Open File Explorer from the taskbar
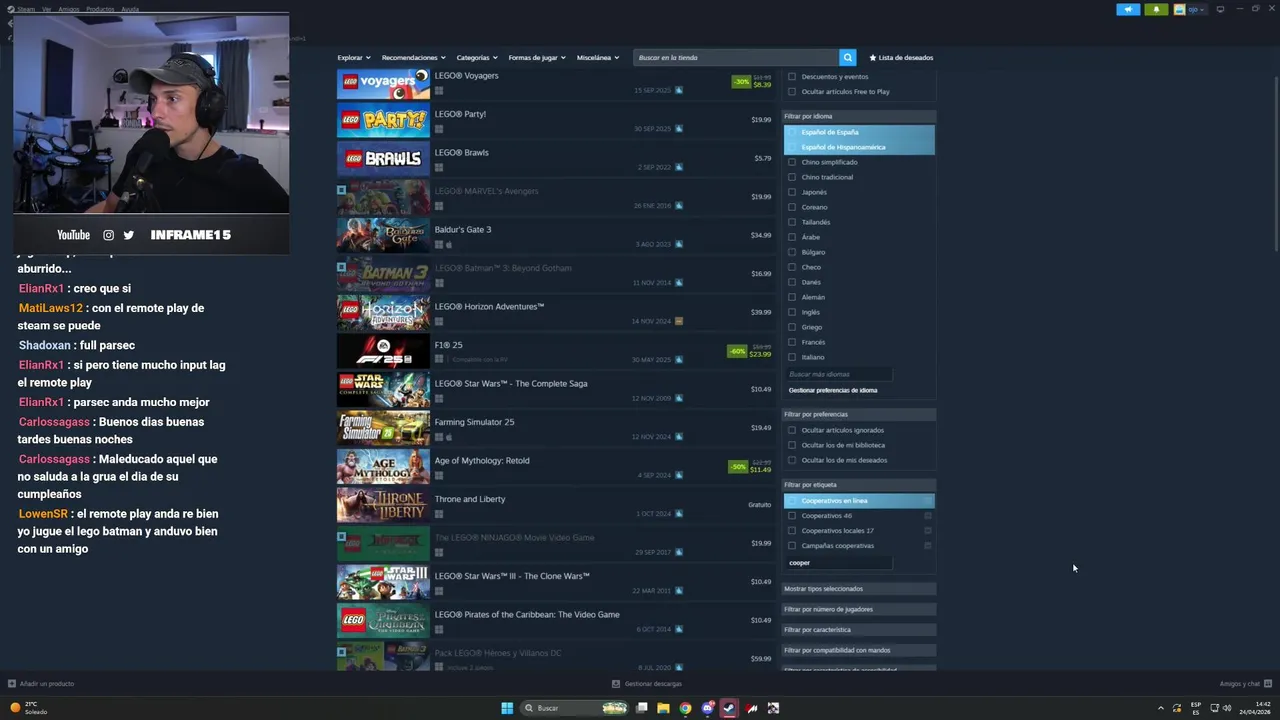This screenshot has height=720, width=1280. [x=663, y=708]
